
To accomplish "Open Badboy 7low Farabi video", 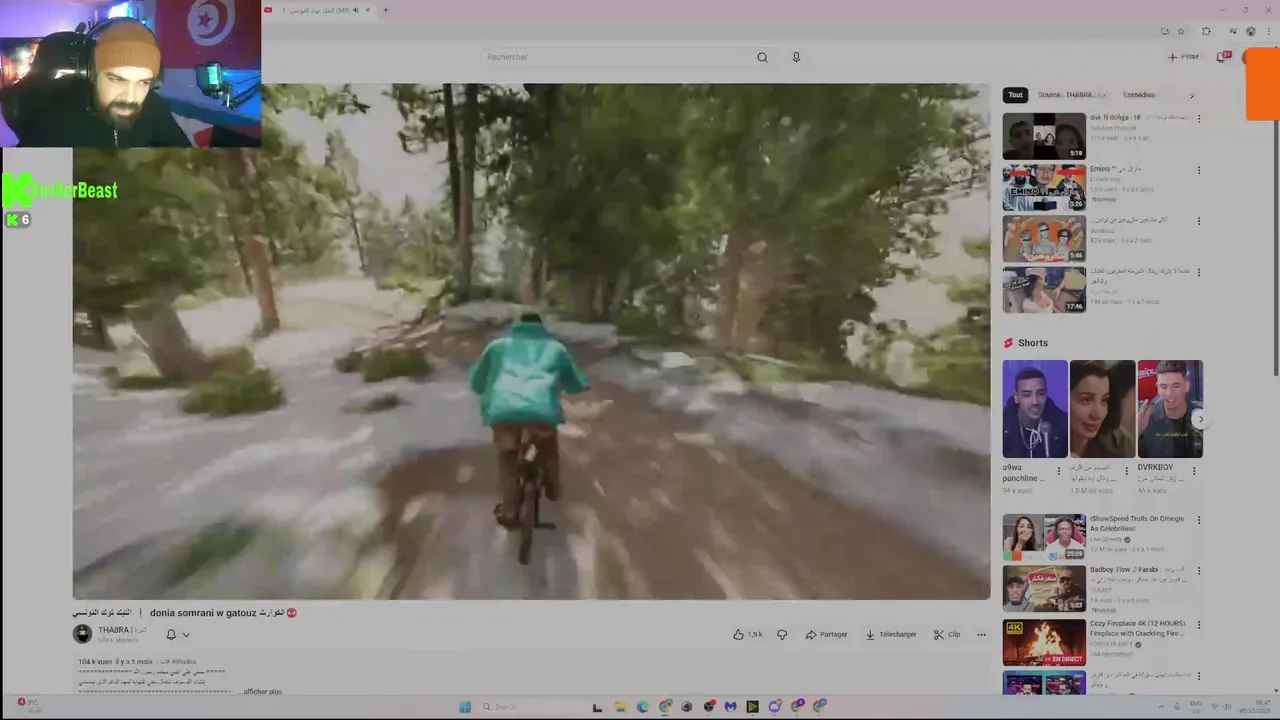I will pyautogui.click(x=1044, y=589).
